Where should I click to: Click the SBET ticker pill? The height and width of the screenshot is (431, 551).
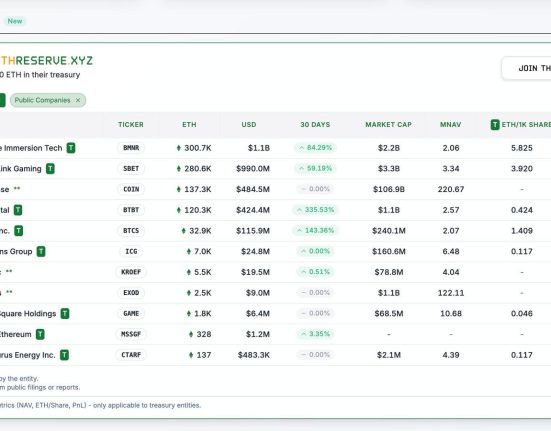pyautogui.click(x=131, y=169)
